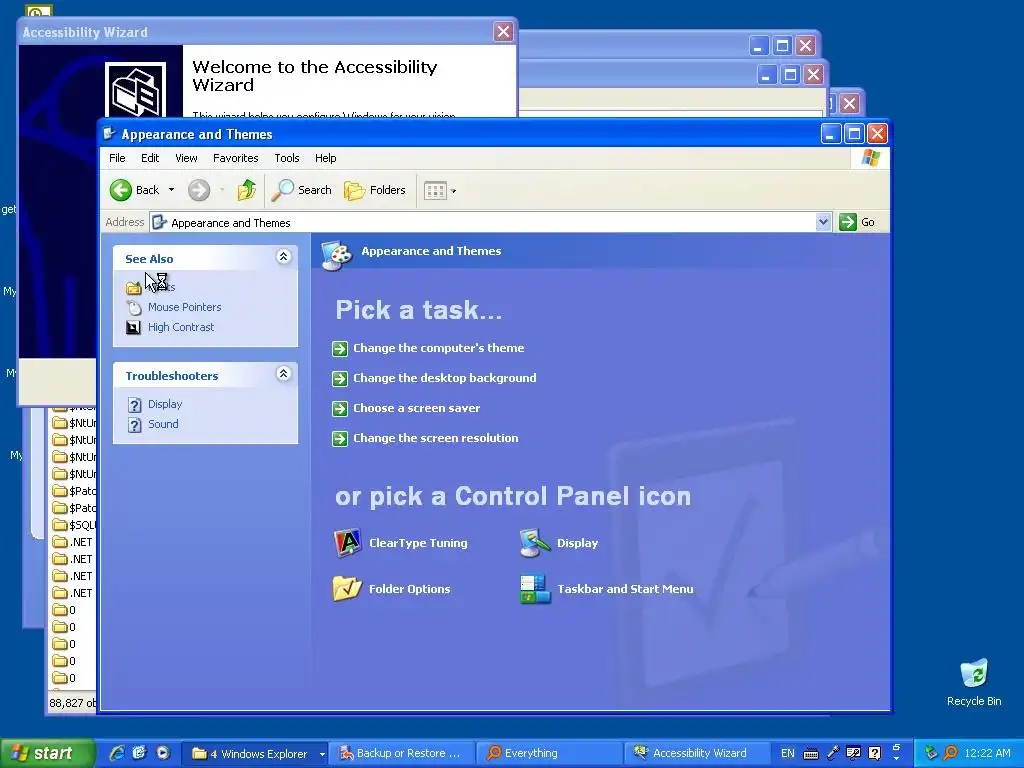1024x768 pixels.
Task: Open the language bar options arrow
Action: (896, 758)
